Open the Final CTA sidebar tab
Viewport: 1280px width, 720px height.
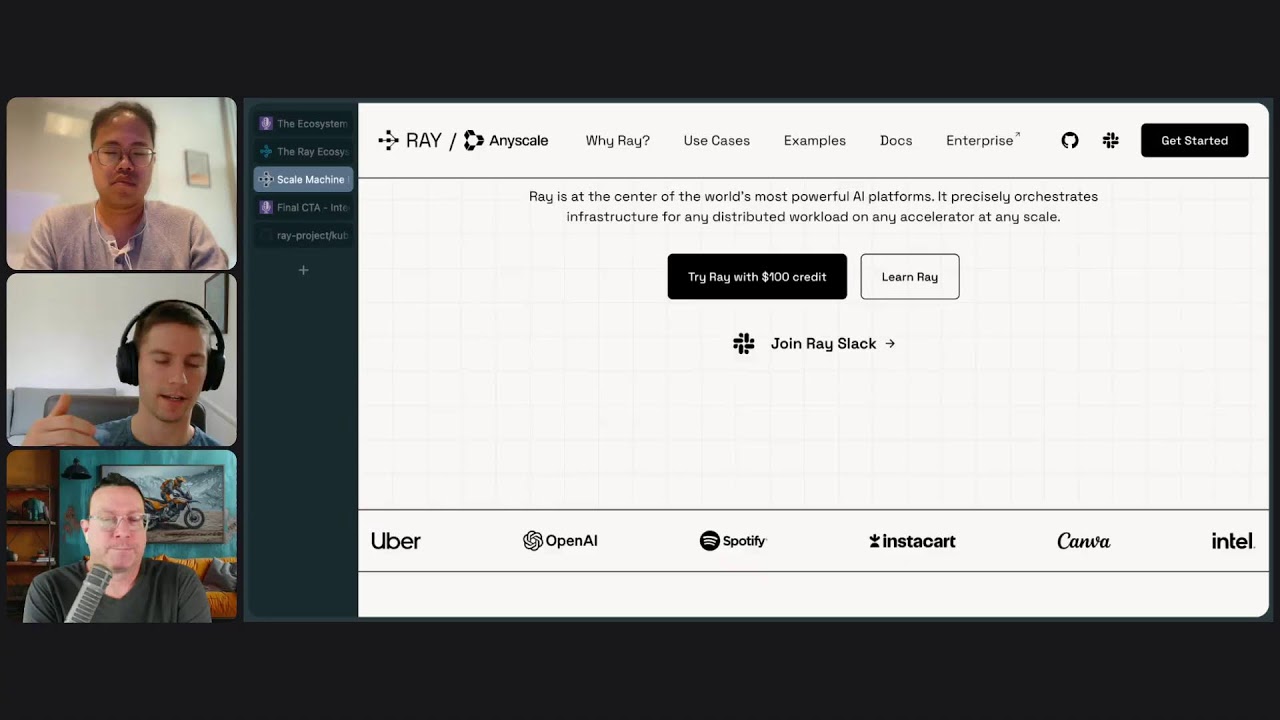[x=303, y=208]
